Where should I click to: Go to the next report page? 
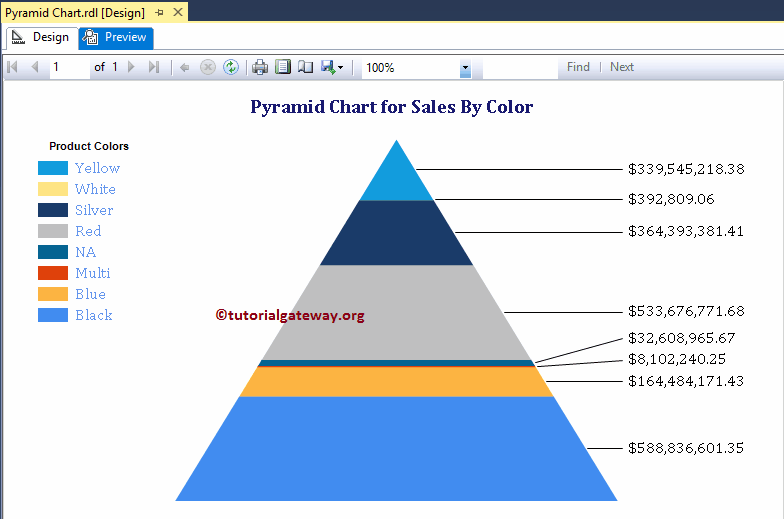point(132,67)
